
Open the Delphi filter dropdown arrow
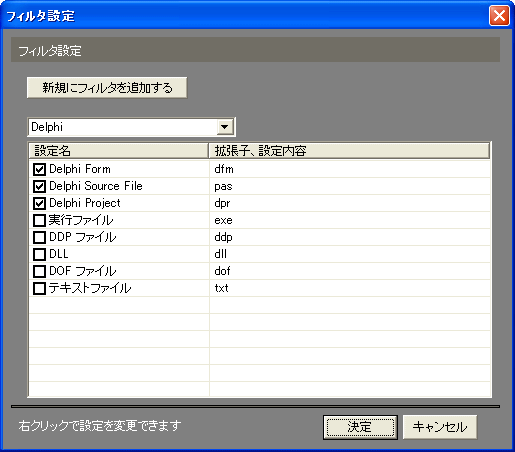pyautogui.click(x=225, y=127)
